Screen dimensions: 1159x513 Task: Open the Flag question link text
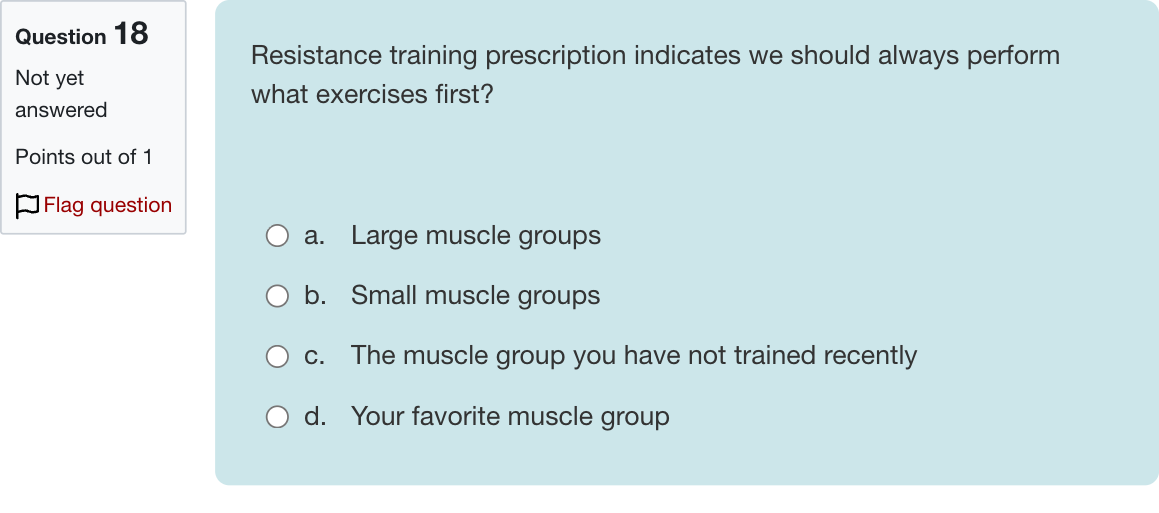click(x=108, y=205)
